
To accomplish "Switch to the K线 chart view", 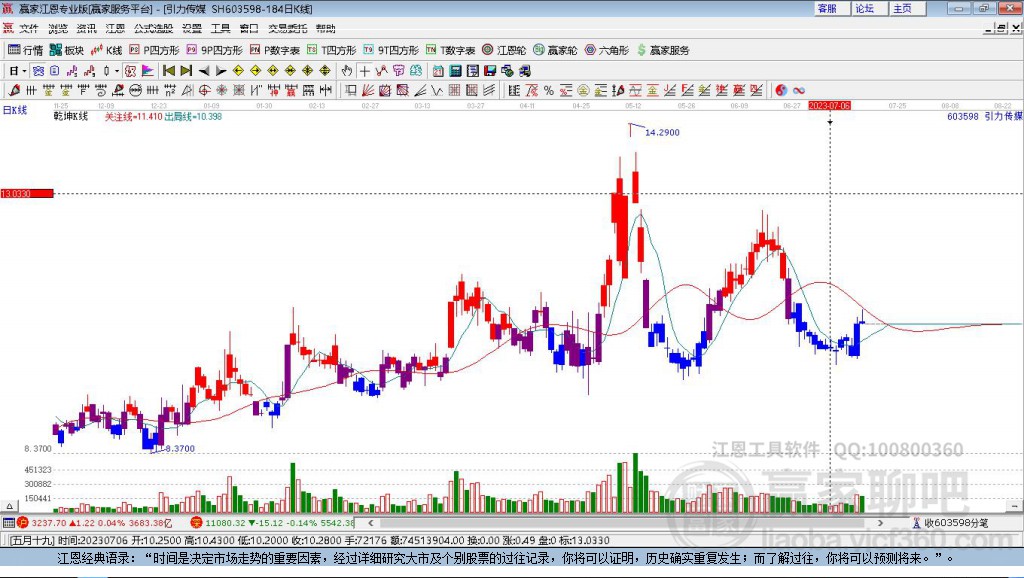I will (106, 50).
